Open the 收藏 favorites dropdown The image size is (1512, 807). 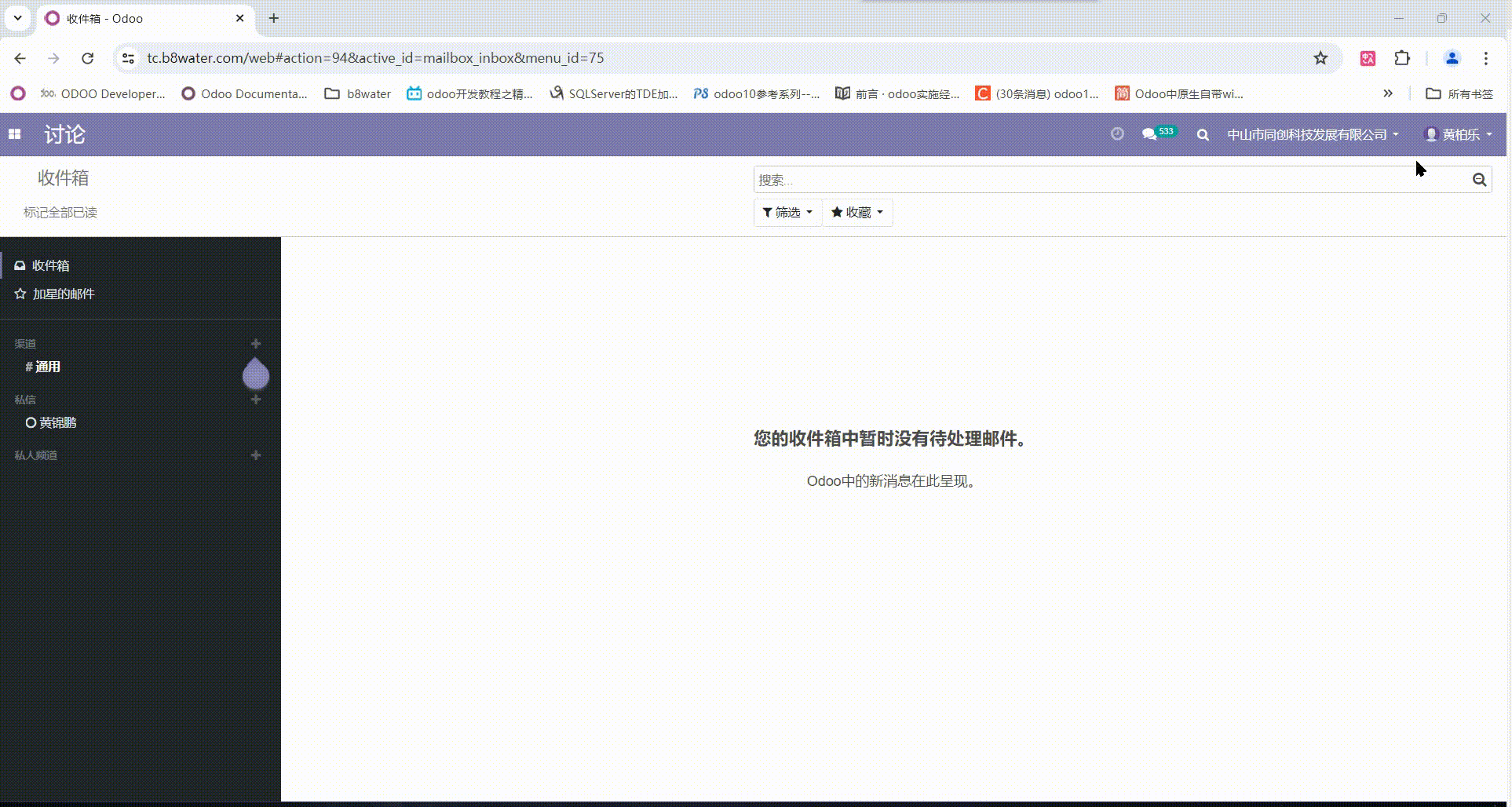(857, 212)
